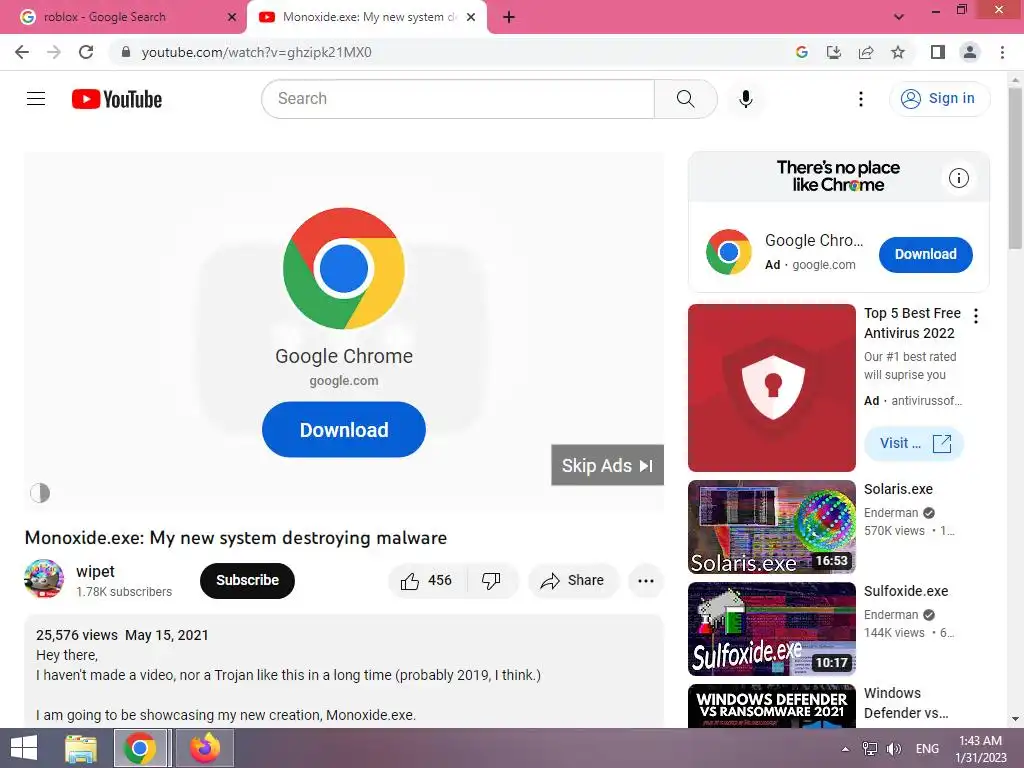
Task: Click Download in the video ad
Action: coord(344,430)
